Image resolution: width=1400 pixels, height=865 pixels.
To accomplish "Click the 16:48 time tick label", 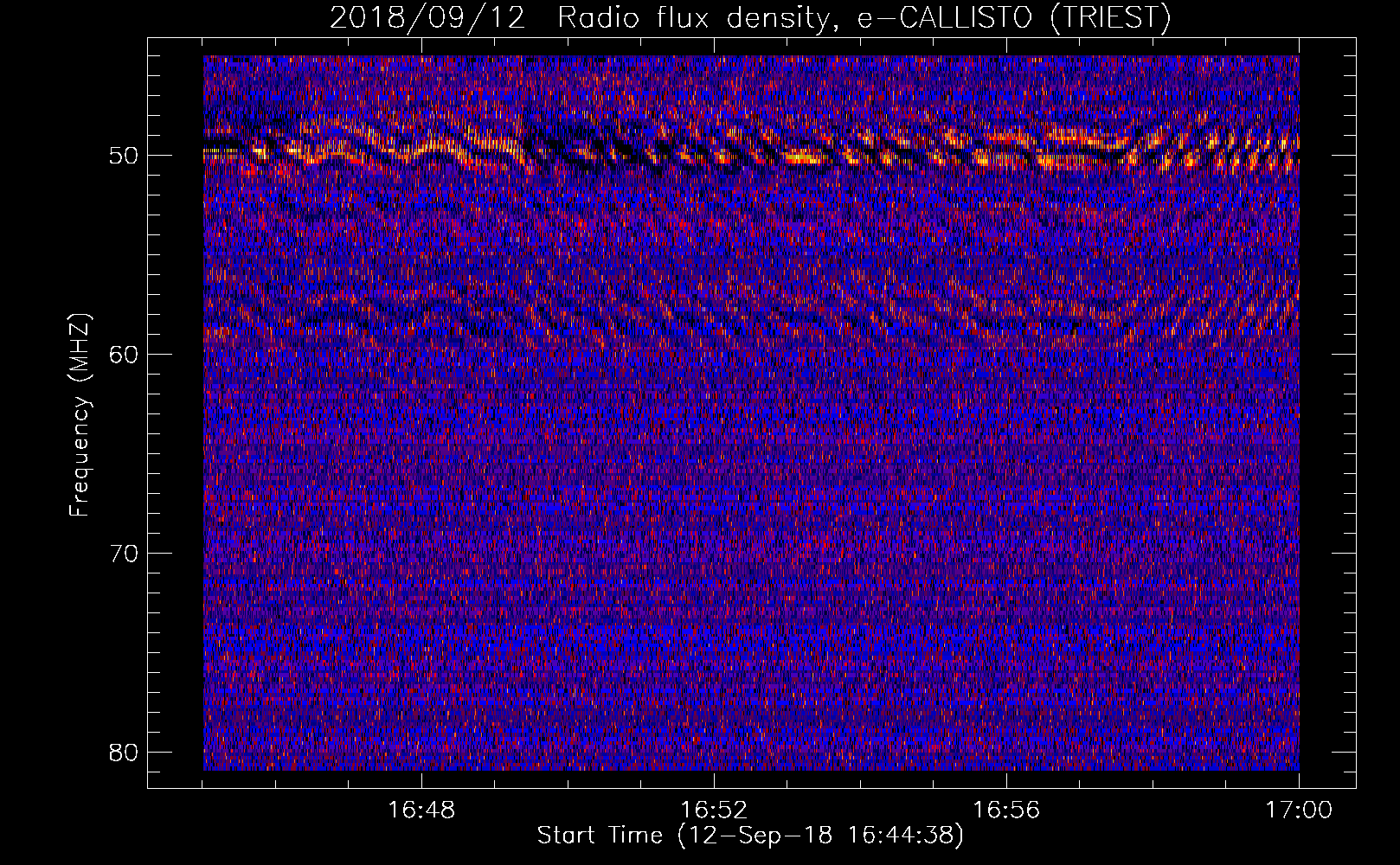I will [x=421, y=811].
